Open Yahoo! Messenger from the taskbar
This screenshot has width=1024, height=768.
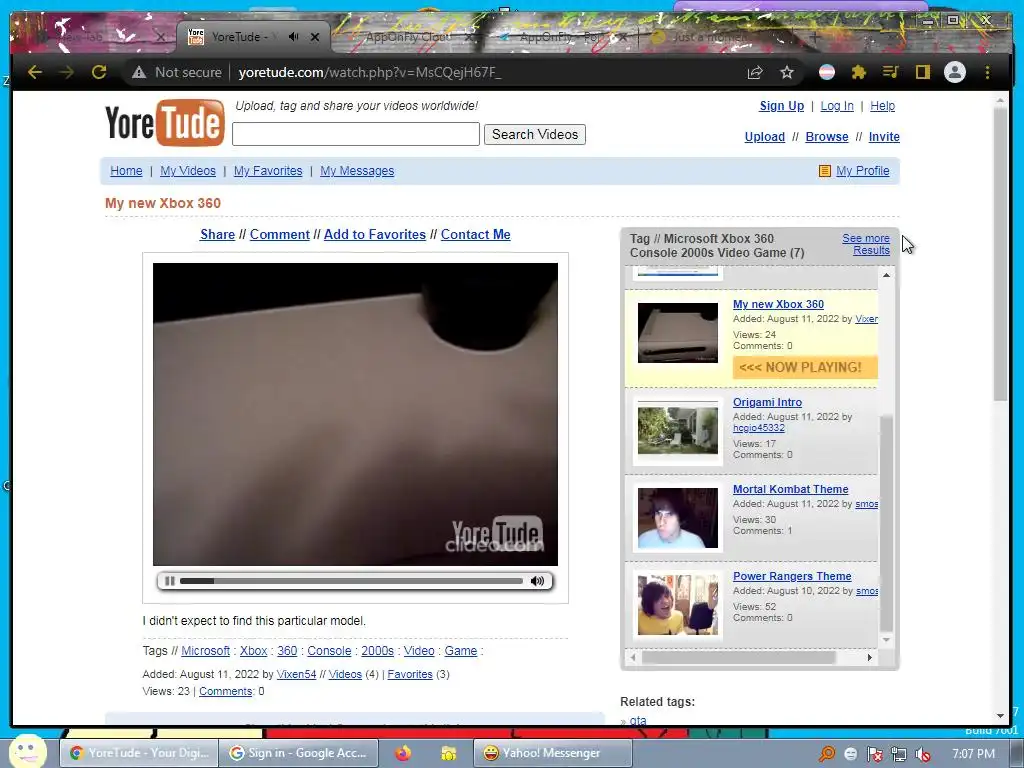coord(552,753)
